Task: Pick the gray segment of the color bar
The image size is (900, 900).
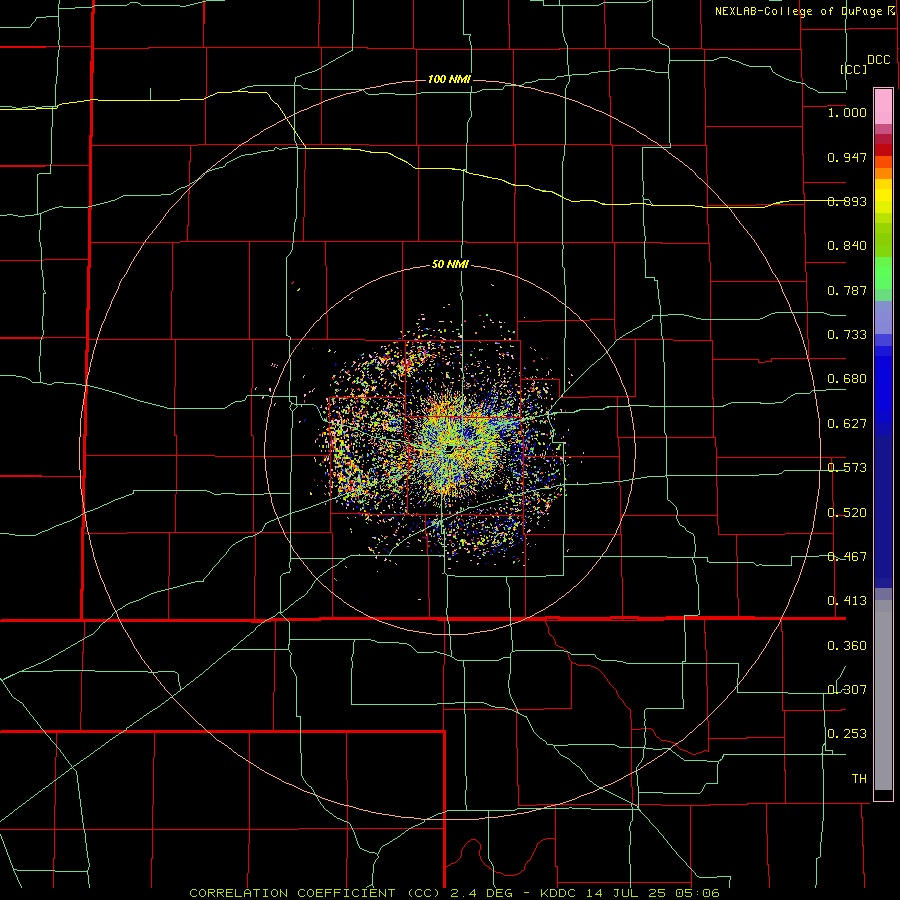Action: click(883, 695)
